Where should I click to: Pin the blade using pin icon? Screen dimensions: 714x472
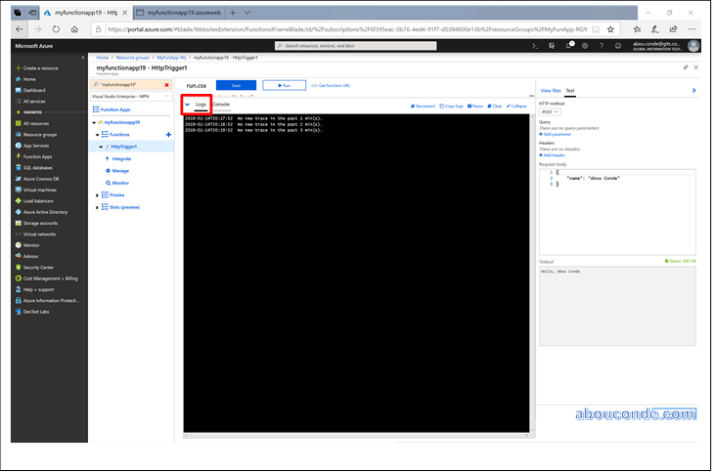point(685,67)
